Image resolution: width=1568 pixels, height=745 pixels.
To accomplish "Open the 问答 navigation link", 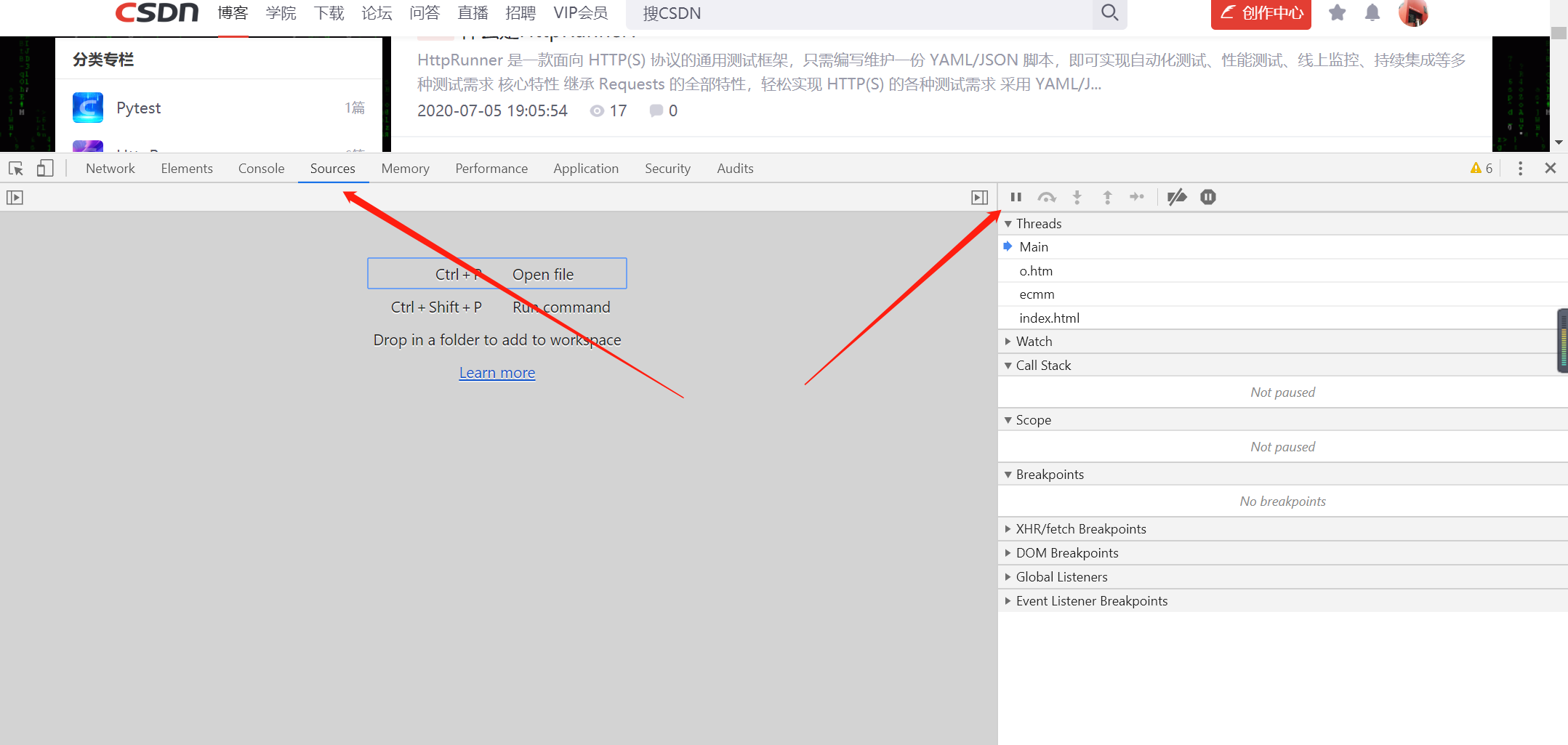I will 425,13.
